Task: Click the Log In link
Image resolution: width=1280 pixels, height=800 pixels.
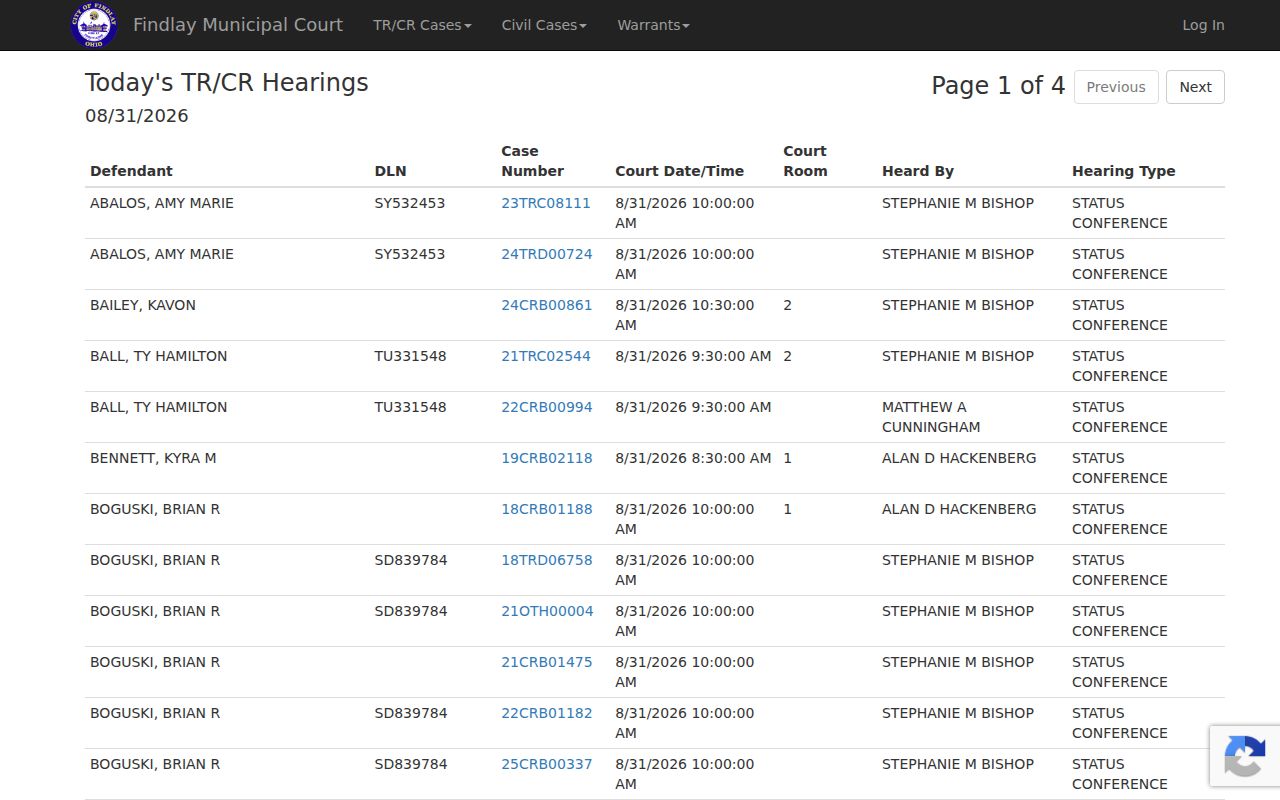Action: point(1203,25)
